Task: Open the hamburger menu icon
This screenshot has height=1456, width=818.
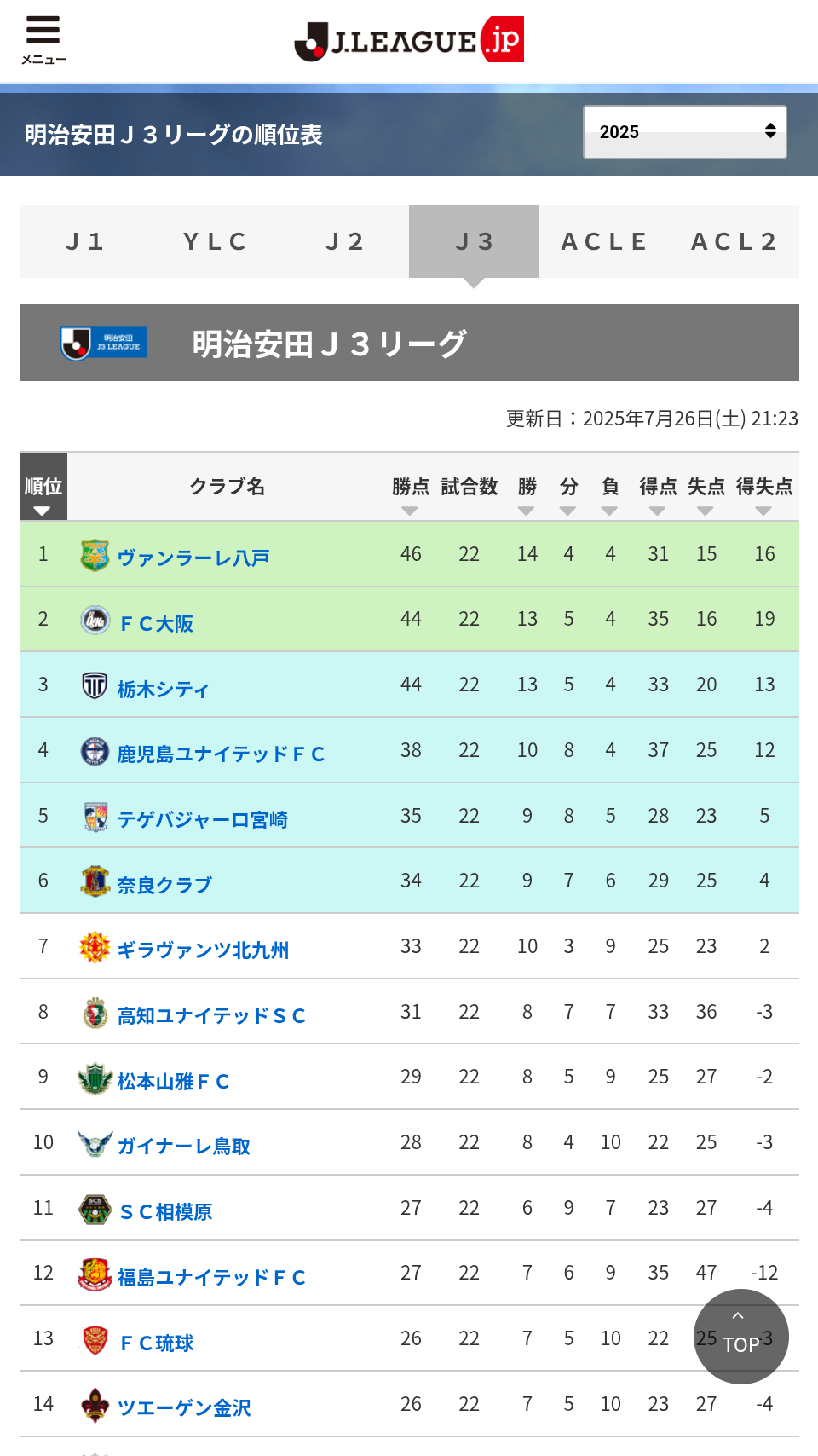Action: click(x=43, y=38)
